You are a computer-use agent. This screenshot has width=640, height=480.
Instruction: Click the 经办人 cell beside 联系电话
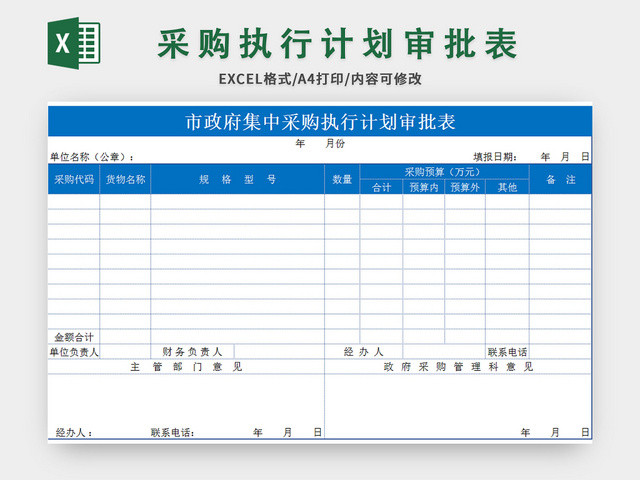[x=363, y=352]
